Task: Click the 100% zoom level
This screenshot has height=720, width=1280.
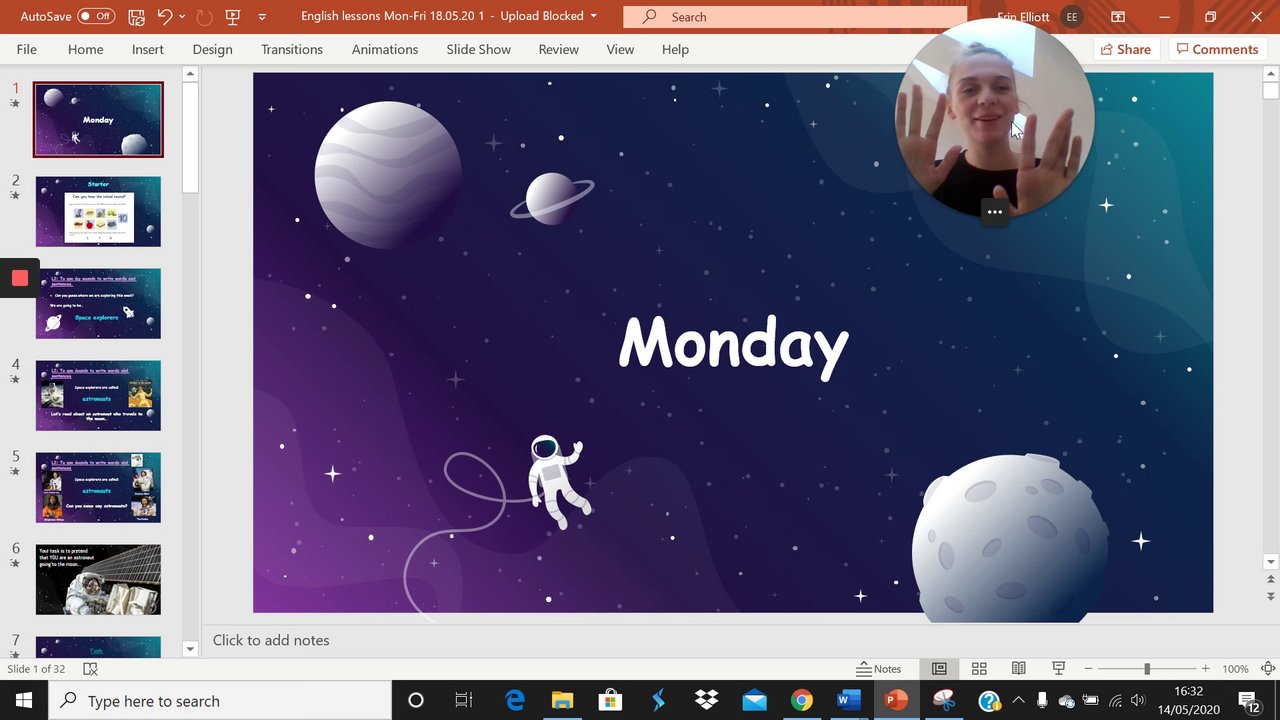Action: pyautogui.click(x=1235, y=669)
